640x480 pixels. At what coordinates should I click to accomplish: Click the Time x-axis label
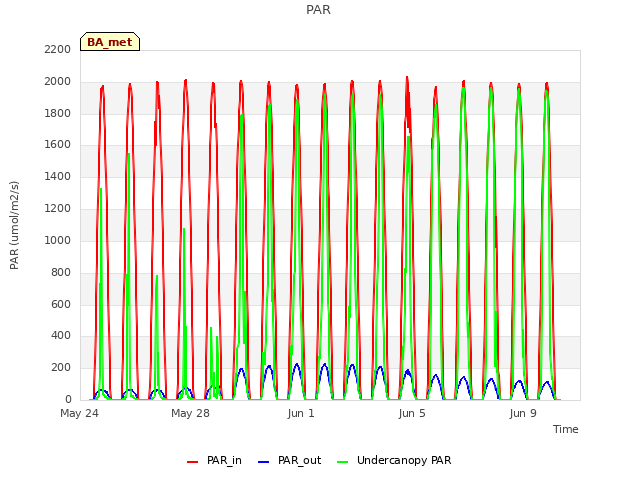click(x=566, y=429)
